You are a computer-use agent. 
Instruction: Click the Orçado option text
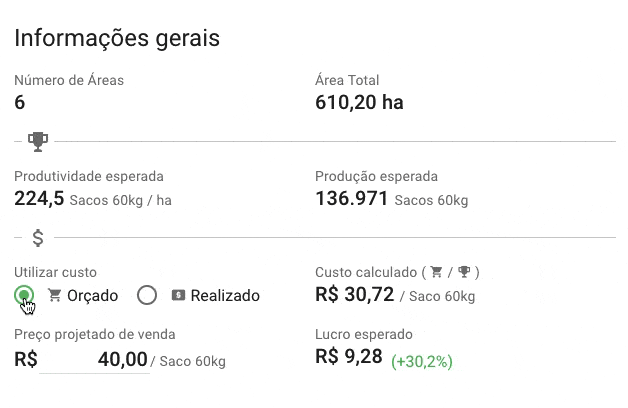coord(92,295)
